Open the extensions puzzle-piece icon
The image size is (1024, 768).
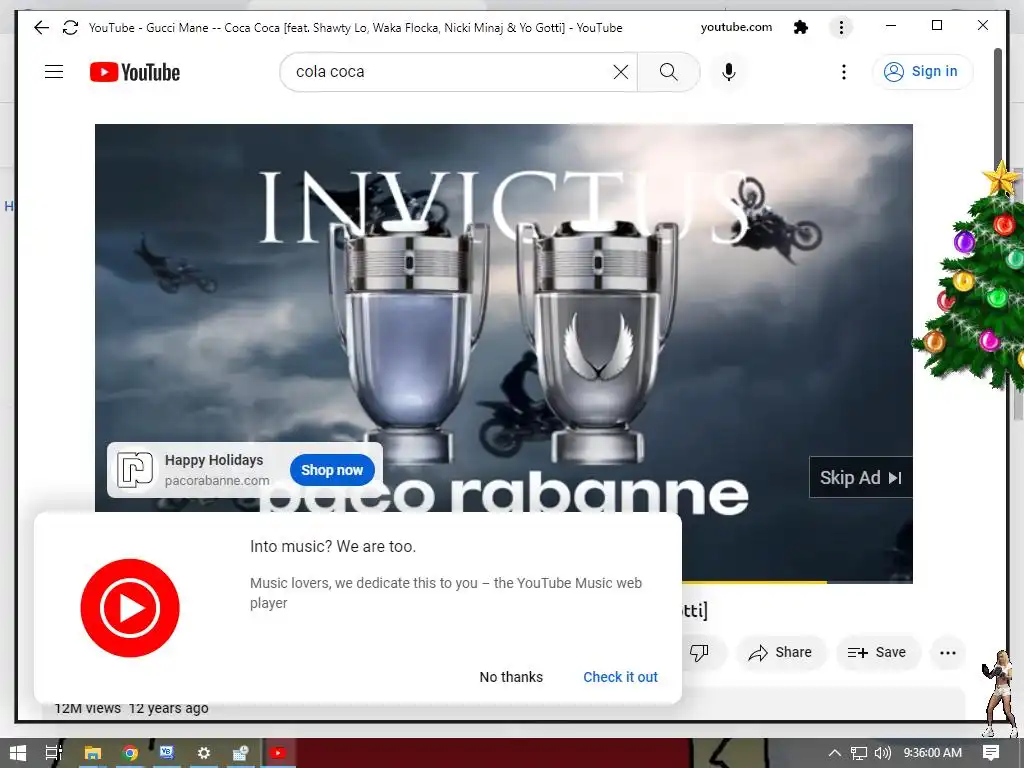801,27
